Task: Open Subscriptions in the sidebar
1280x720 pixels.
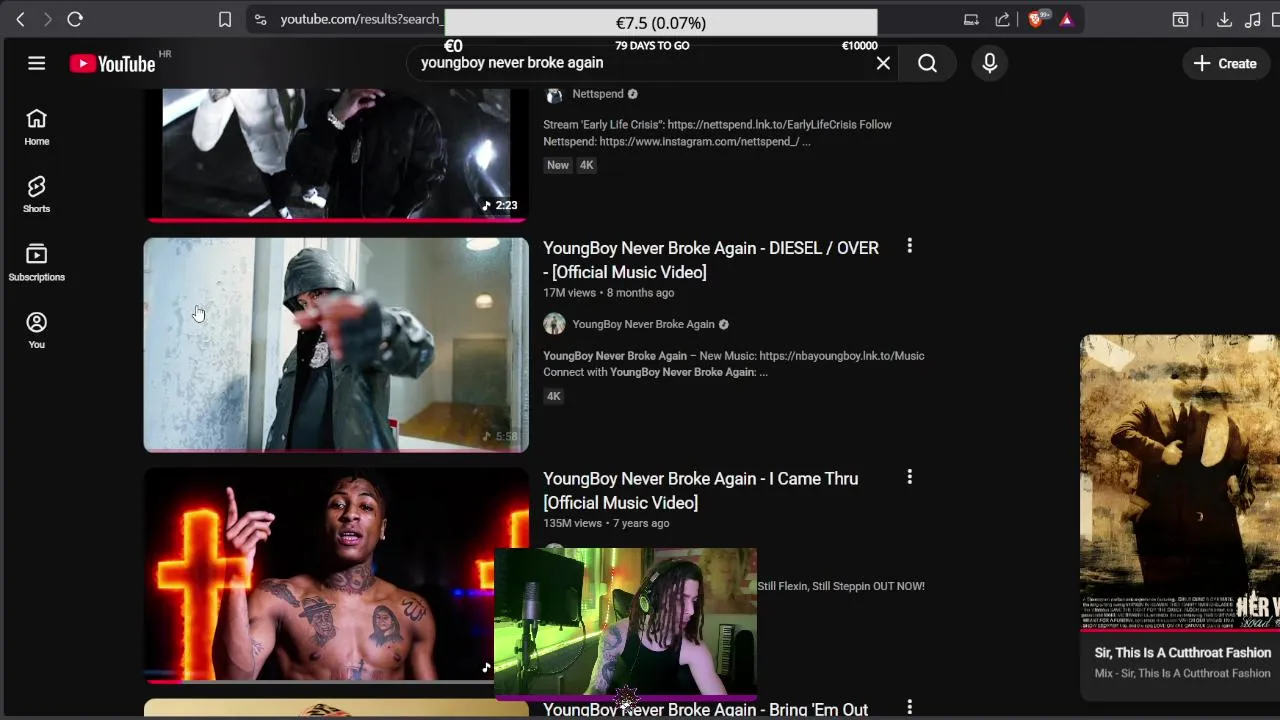Action: (37, 263)
